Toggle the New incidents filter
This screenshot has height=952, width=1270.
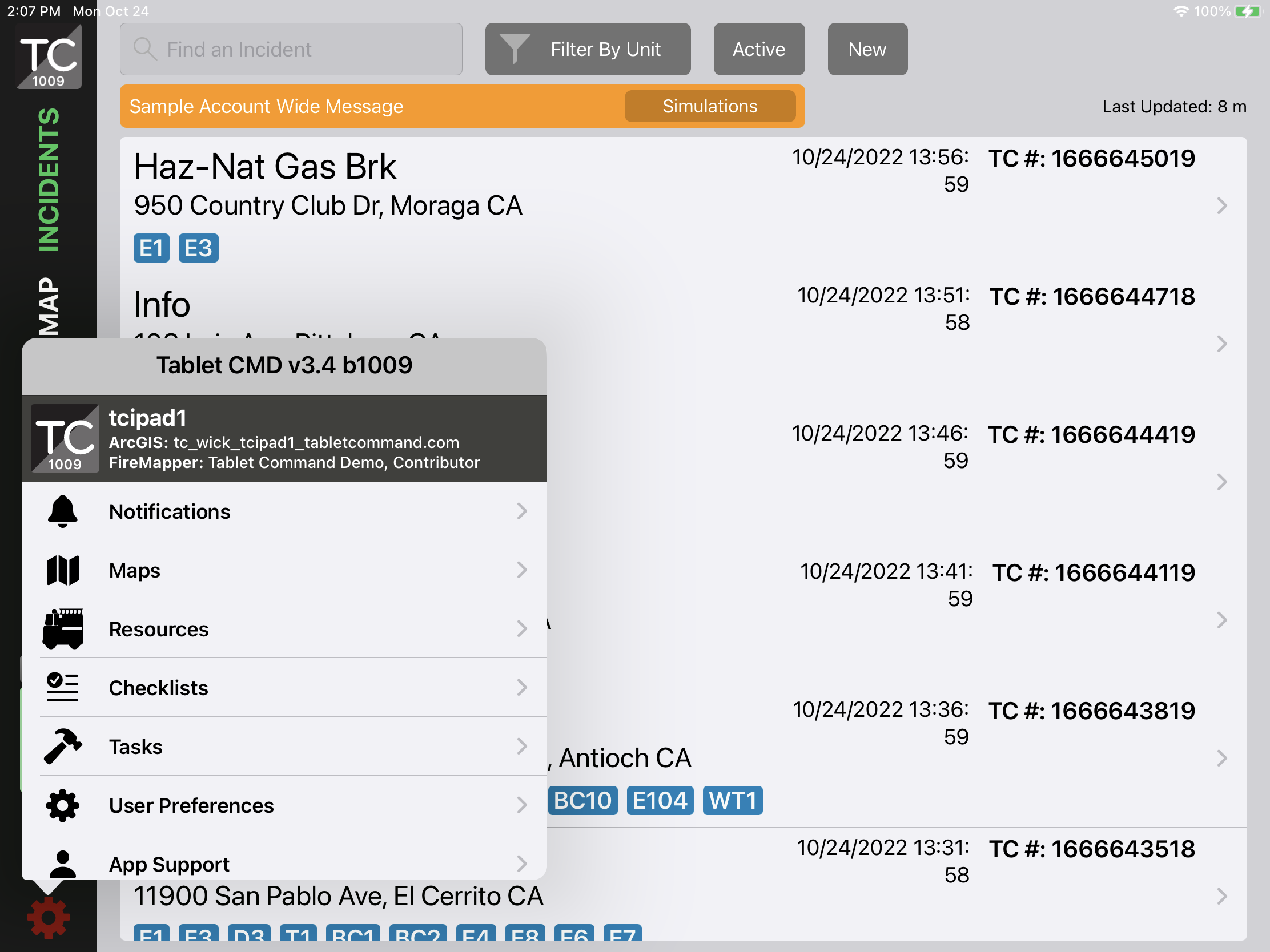(x=867, y=49)
